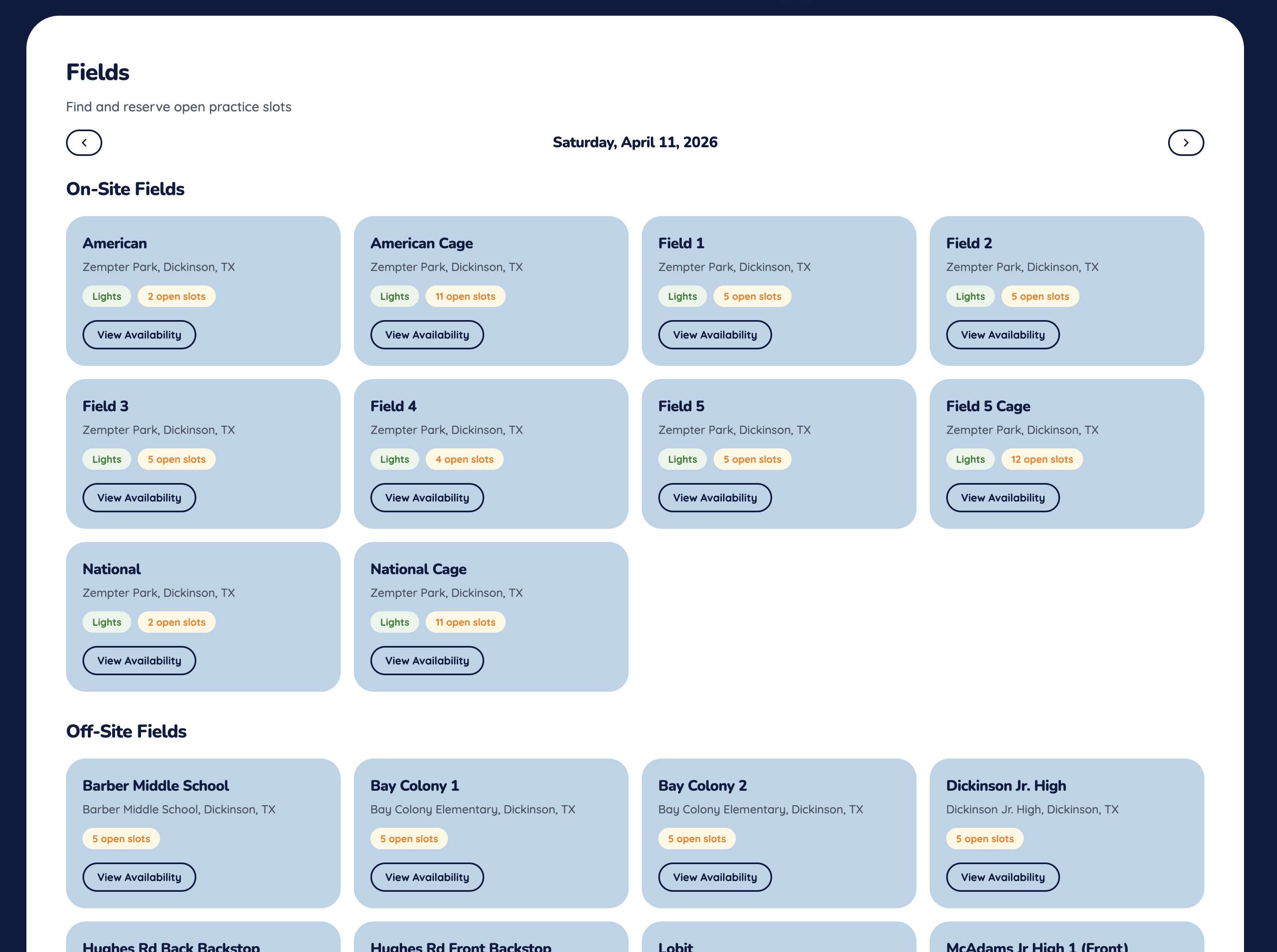Open Field 5 Cage availability

pos(1002,498)
